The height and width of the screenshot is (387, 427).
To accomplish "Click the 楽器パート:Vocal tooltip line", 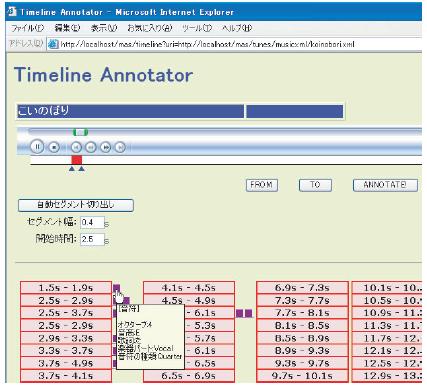I will click(x=146, y=348).
